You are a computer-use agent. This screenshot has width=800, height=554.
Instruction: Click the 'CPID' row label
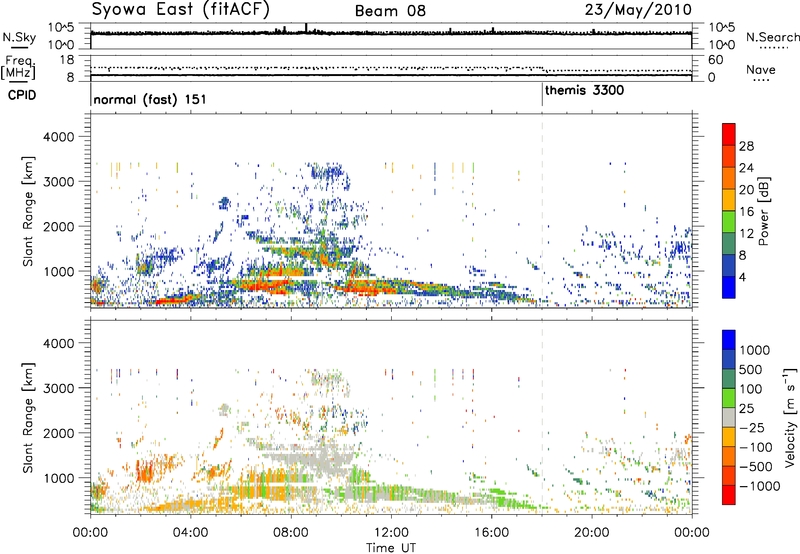point(22,95)
